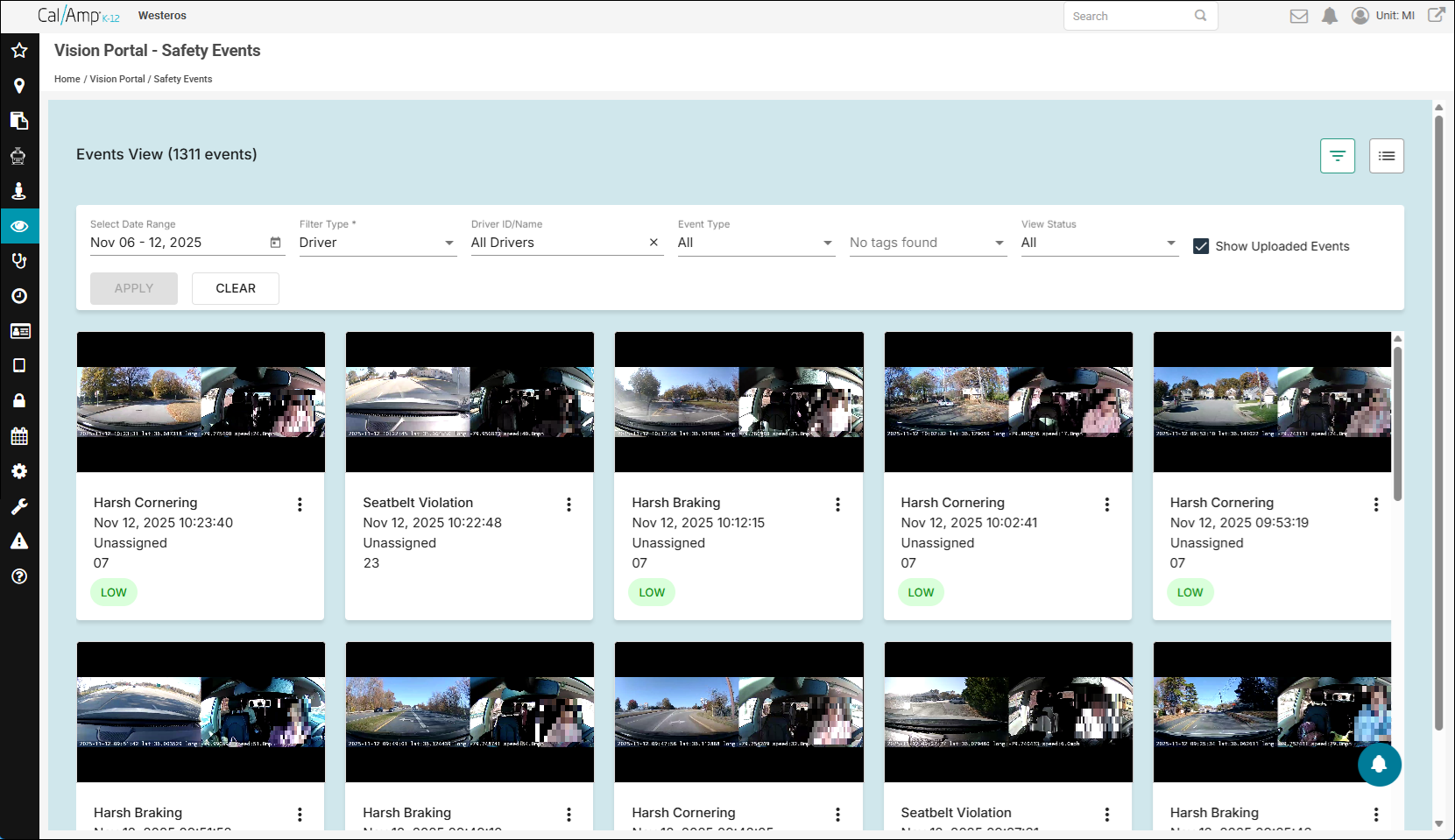
Task: Clear the All Drivers selection with X
Action: pyautogui.click(x=653, y=243)
